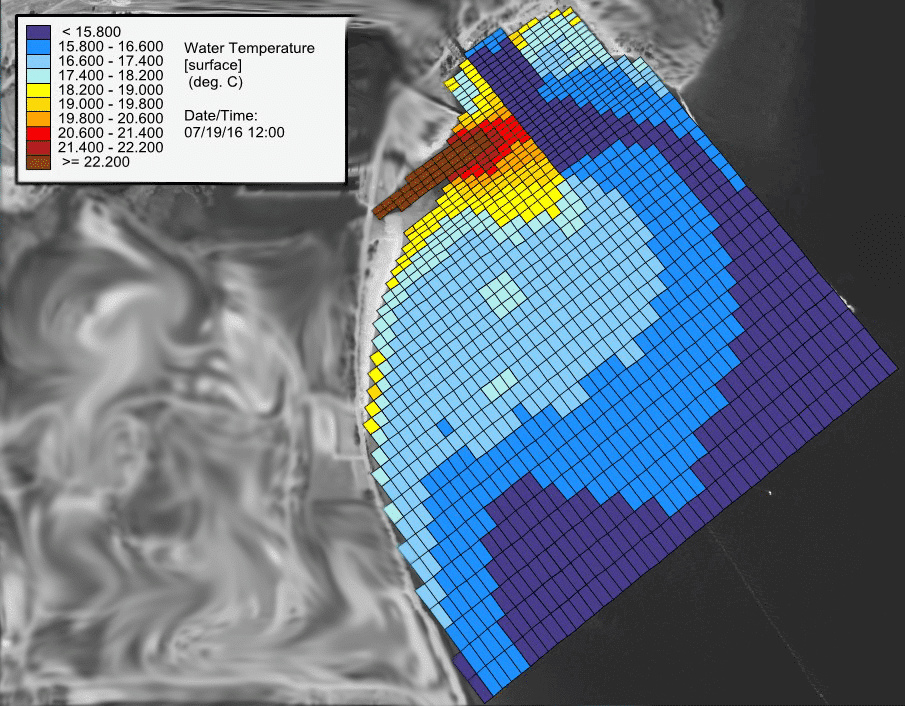Click the 20.600 - 21.400 red swatch
Image resolution: width=905 pixels, height=706 pixels.
point(38,133)
